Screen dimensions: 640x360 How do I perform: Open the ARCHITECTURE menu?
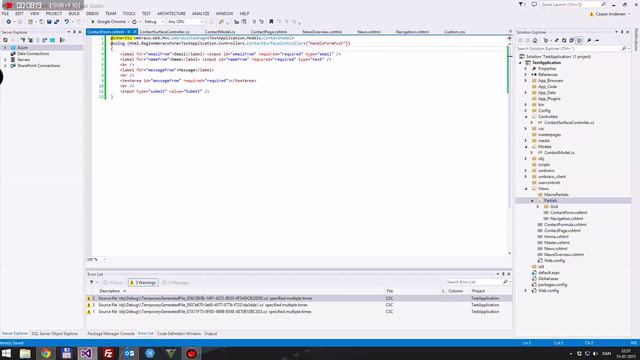[171, 13]
